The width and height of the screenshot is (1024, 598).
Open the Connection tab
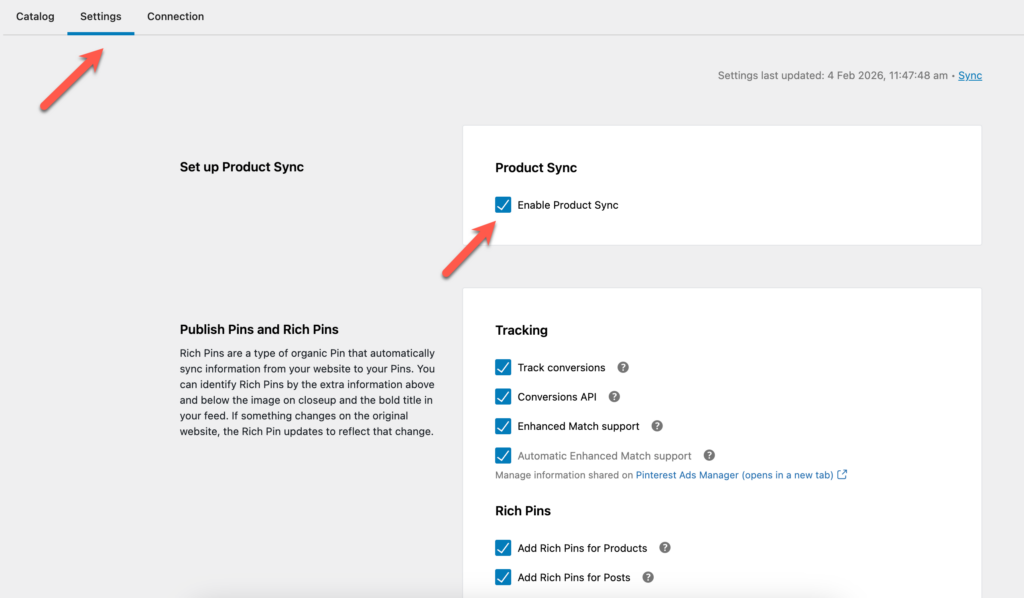coord(175,16)
